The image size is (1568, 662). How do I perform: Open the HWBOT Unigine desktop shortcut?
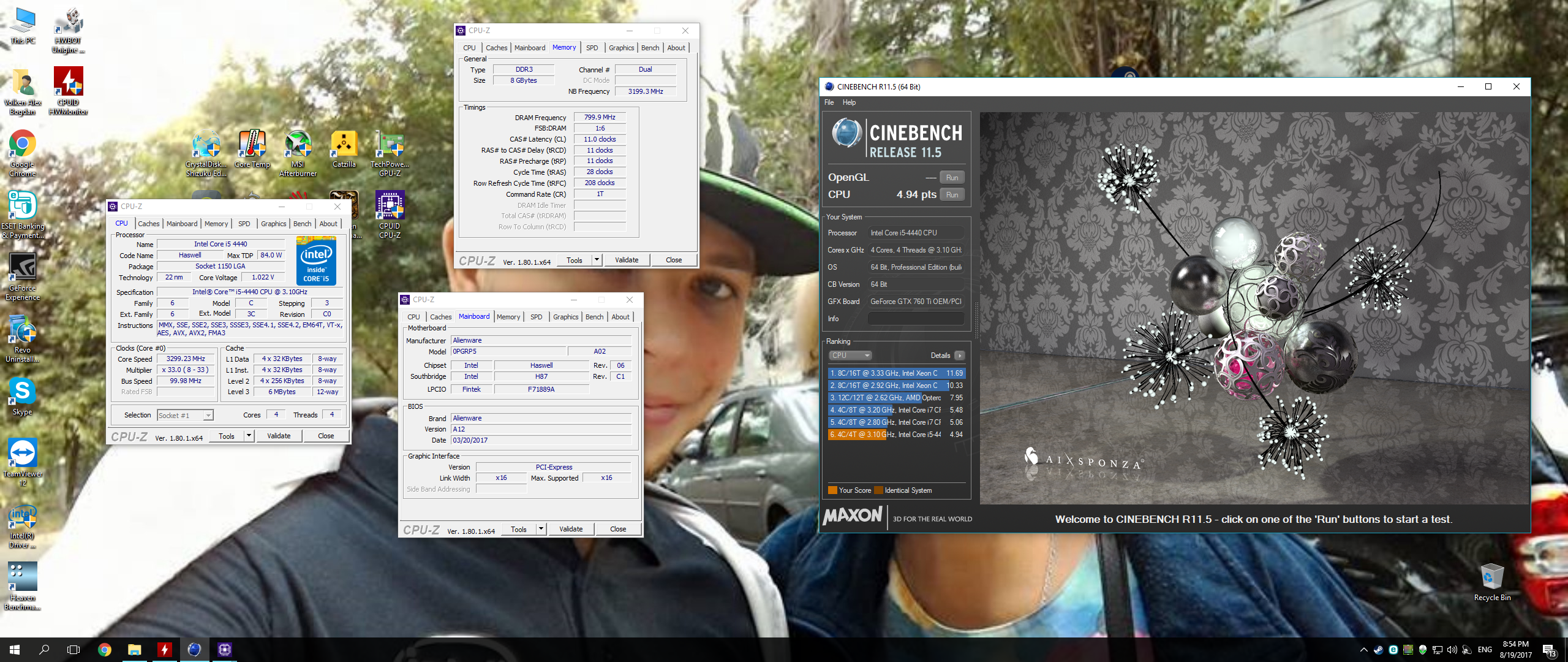tap(69, 31)
